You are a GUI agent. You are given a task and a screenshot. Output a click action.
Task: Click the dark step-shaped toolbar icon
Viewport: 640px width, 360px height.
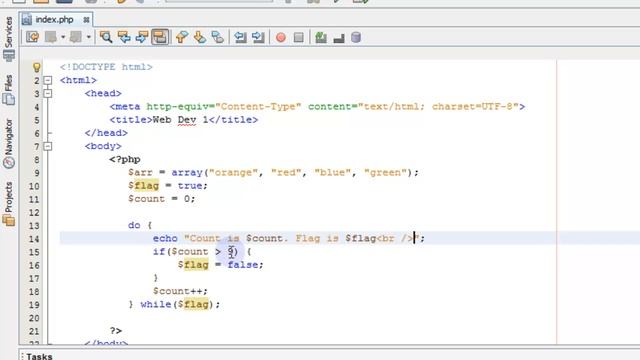tap(339, 38)
